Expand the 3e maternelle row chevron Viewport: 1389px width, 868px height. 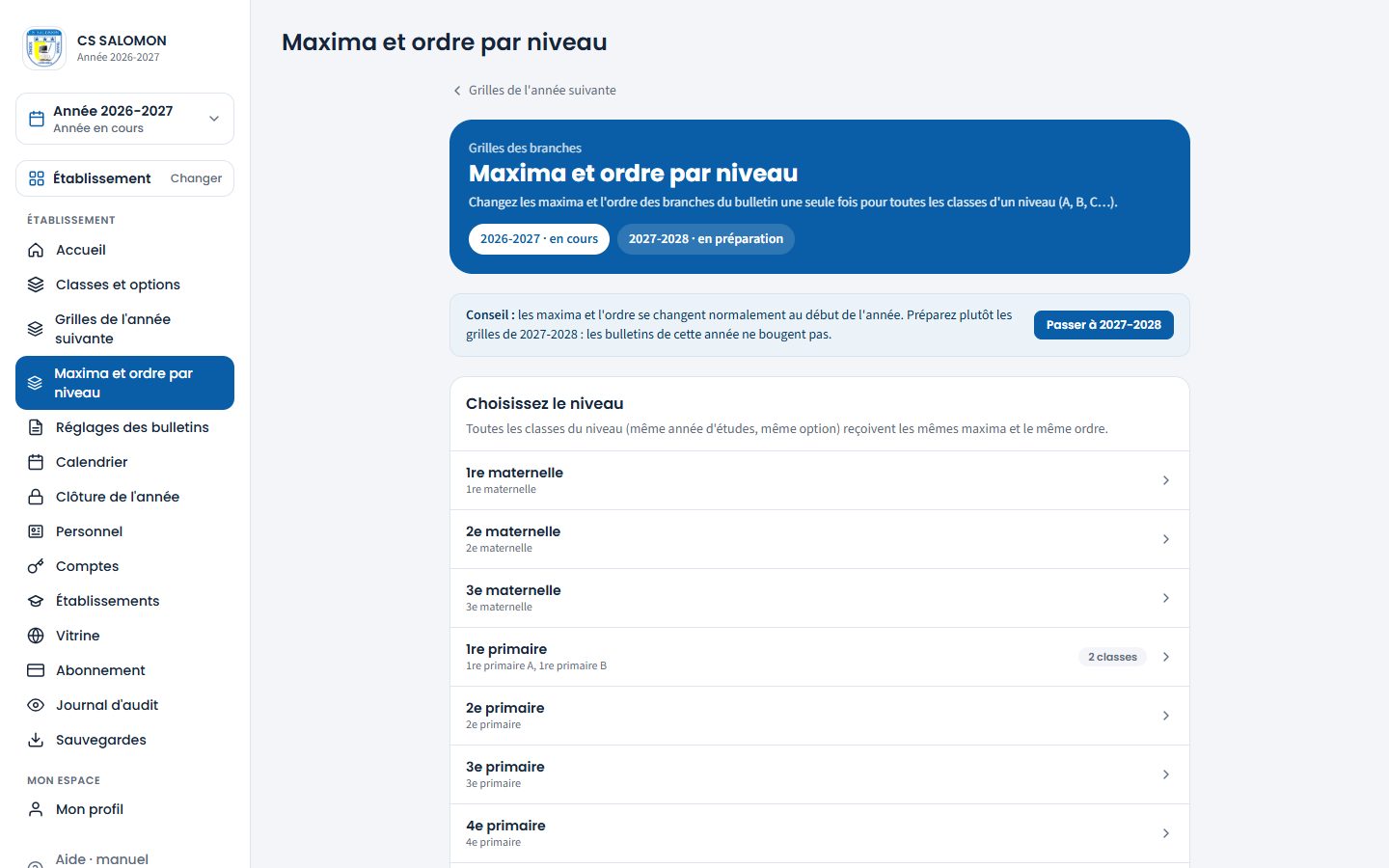pyautogui.click(x=1166, y=598)
